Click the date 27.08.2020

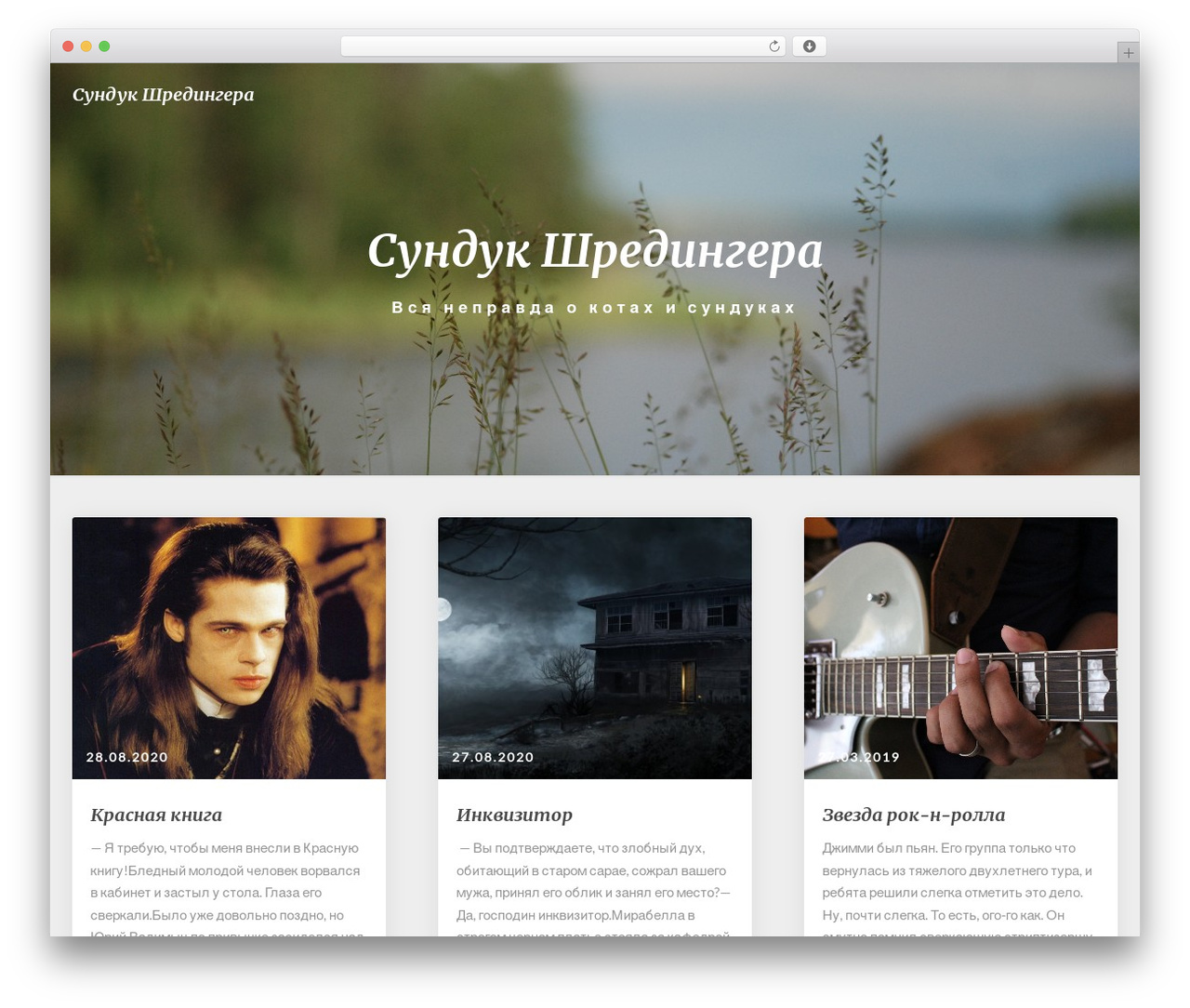(493, 757)
